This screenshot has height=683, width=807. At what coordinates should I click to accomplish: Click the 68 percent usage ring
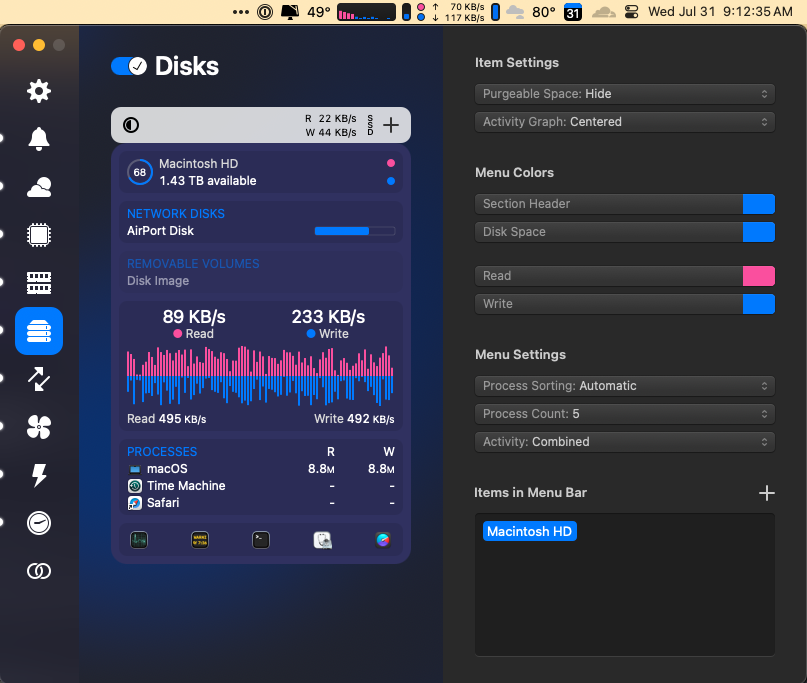coord(140,172)
